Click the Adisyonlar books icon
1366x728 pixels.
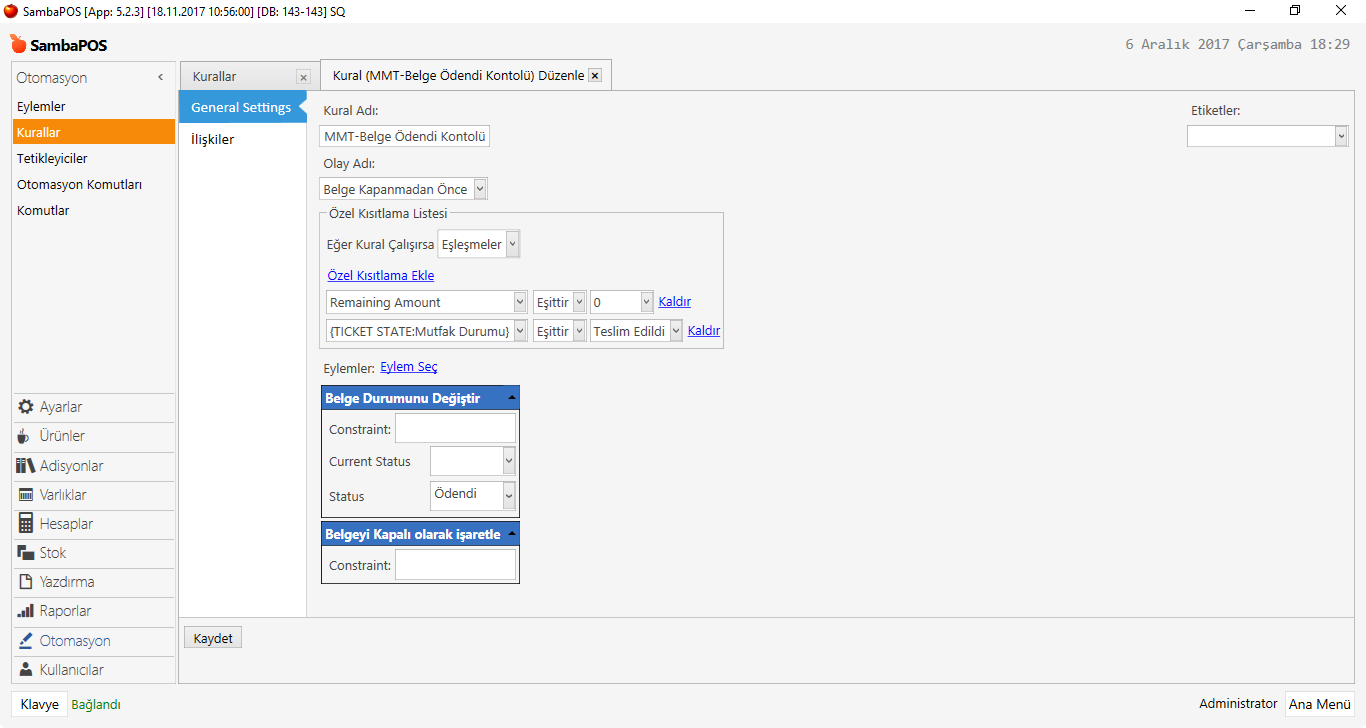tap(26, 466)
